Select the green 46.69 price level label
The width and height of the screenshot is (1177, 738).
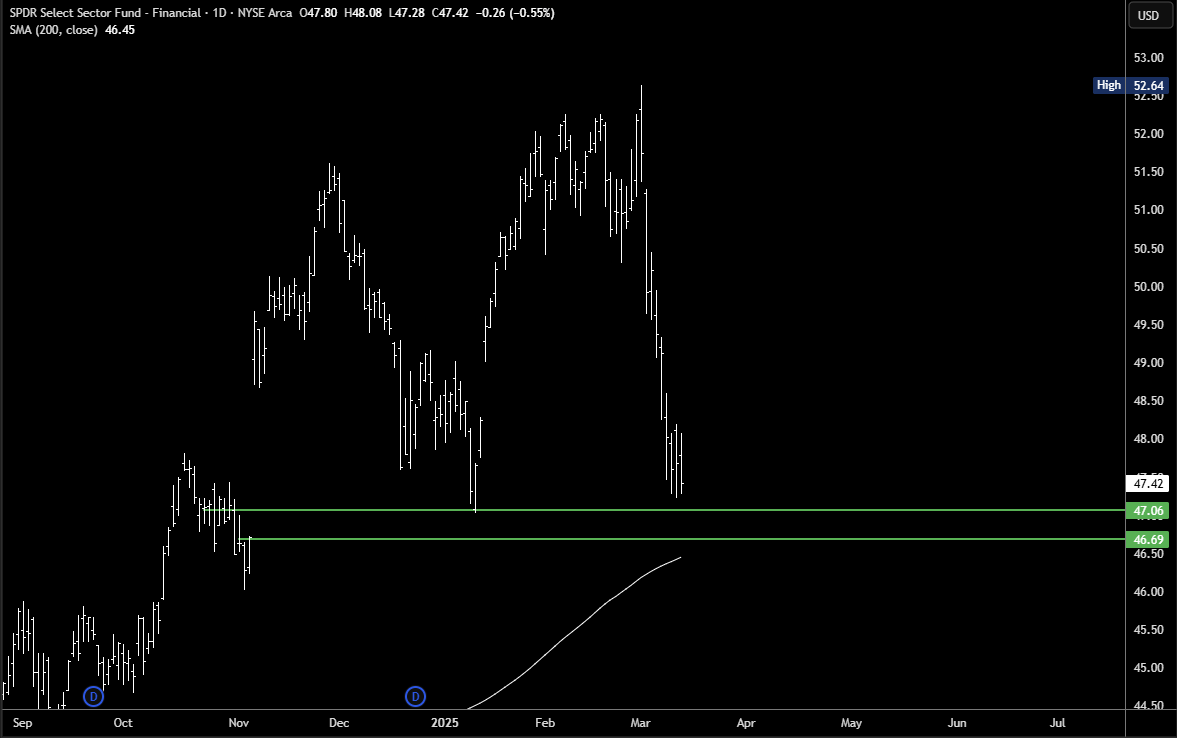[x=1148, y=539]
